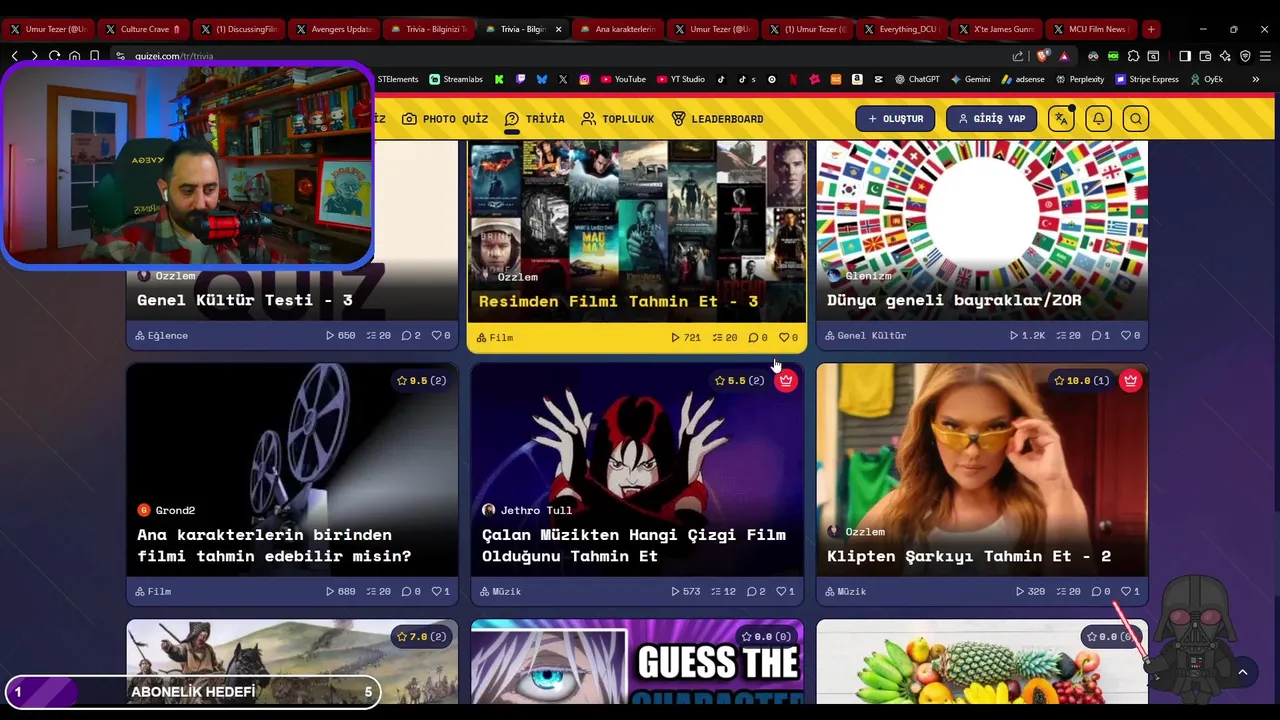Open Çalan Müzikten Hangi Çizgi Film quiz title

(x=634, y=545)
